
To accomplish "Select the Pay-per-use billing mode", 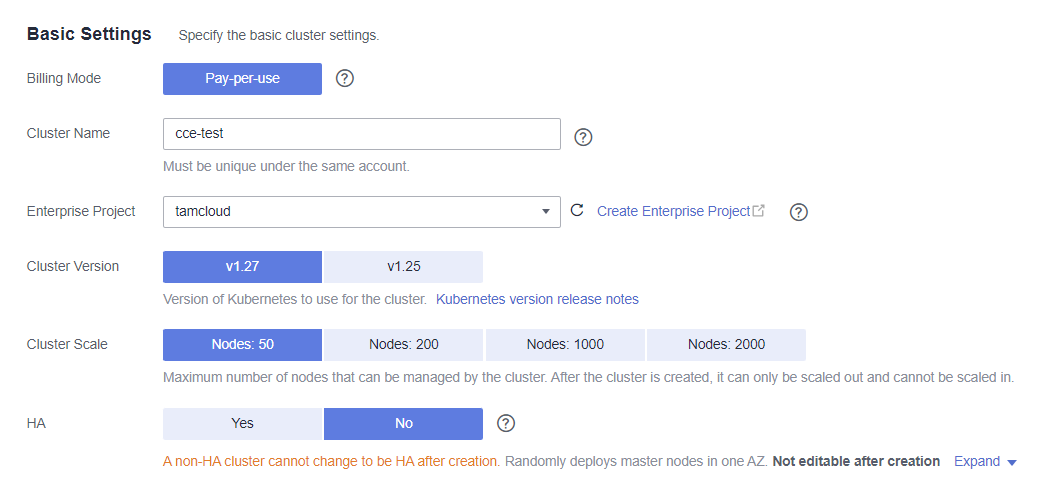I will click(x=242, y=78).
